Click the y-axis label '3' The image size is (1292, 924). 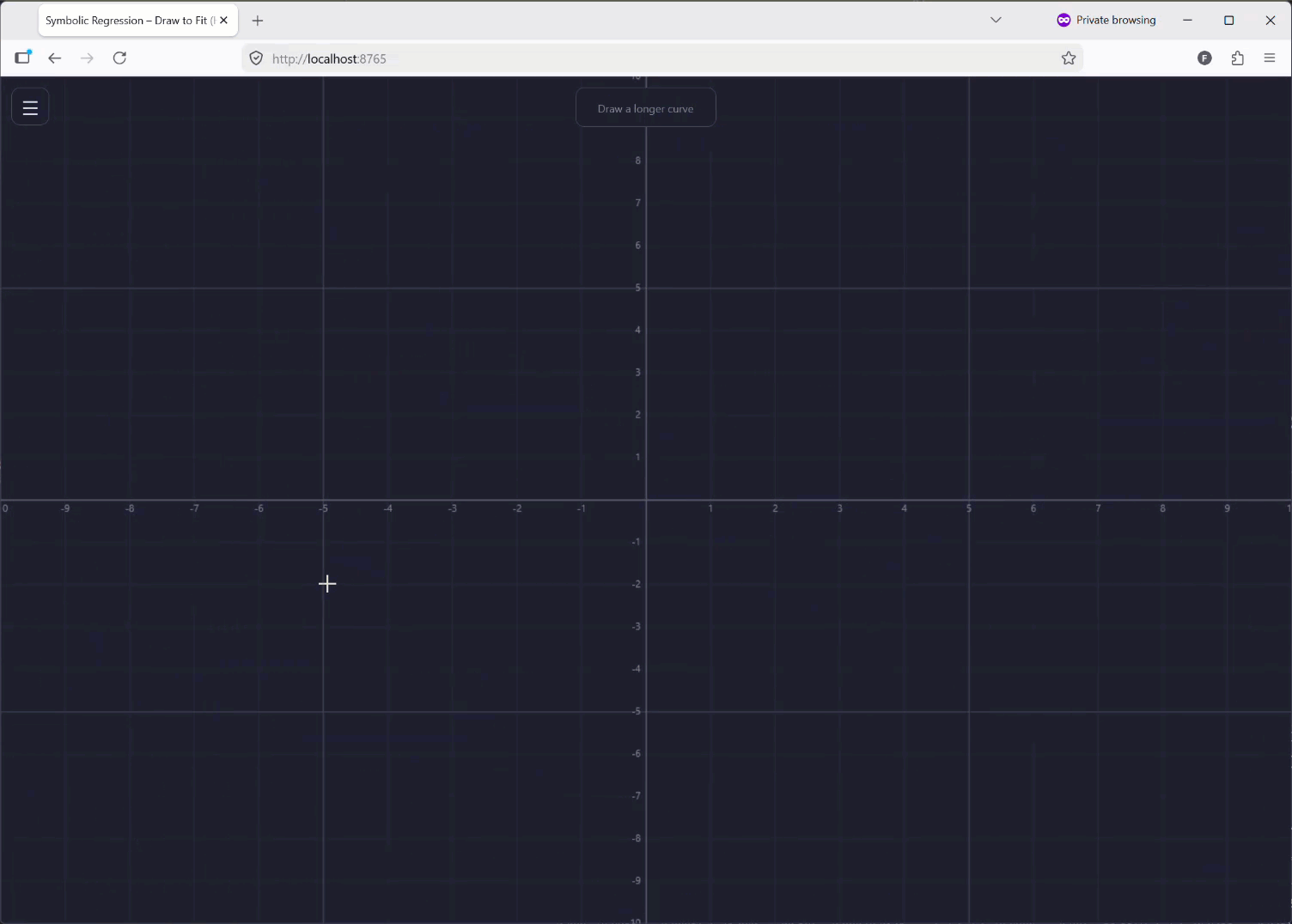[x=637, y=372]
